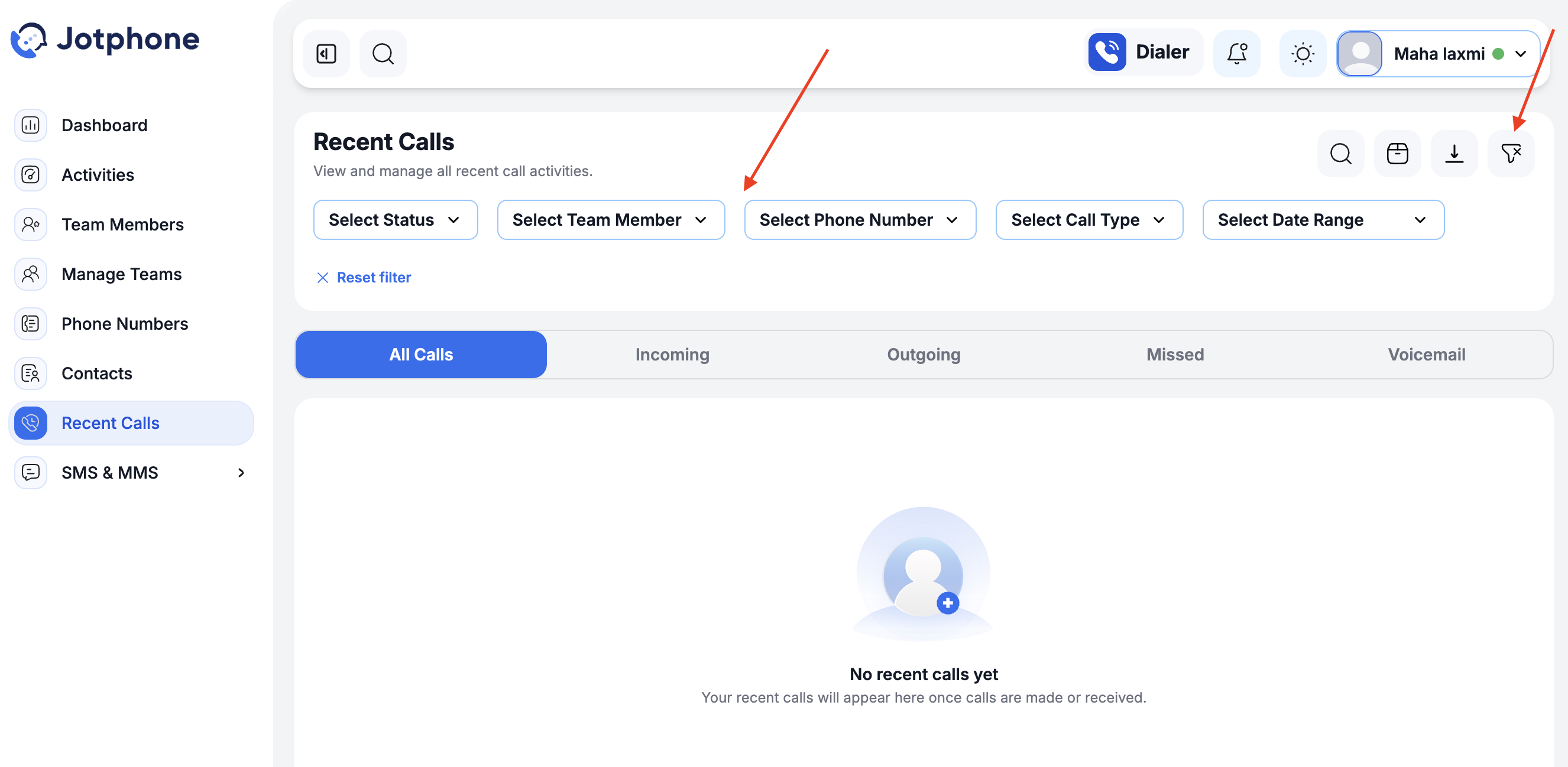1568x767 pixels.
Task: Click the Jotphone logo
Action: tap(105, 40)
